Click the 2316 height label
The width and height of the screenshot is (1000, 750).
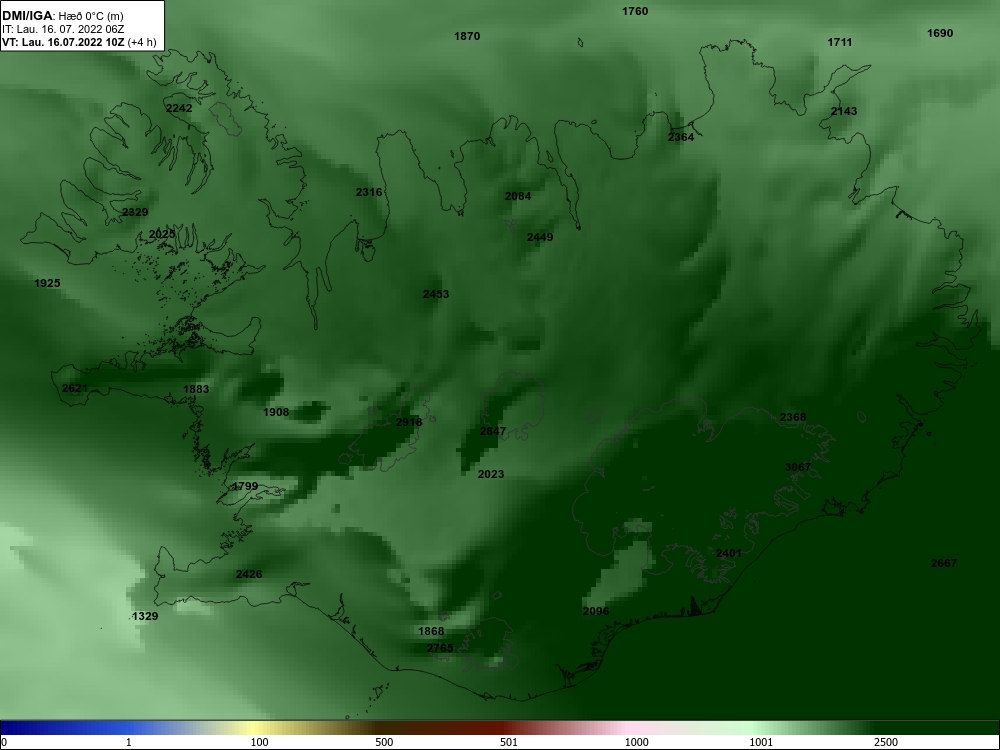(x=369, y=192)
